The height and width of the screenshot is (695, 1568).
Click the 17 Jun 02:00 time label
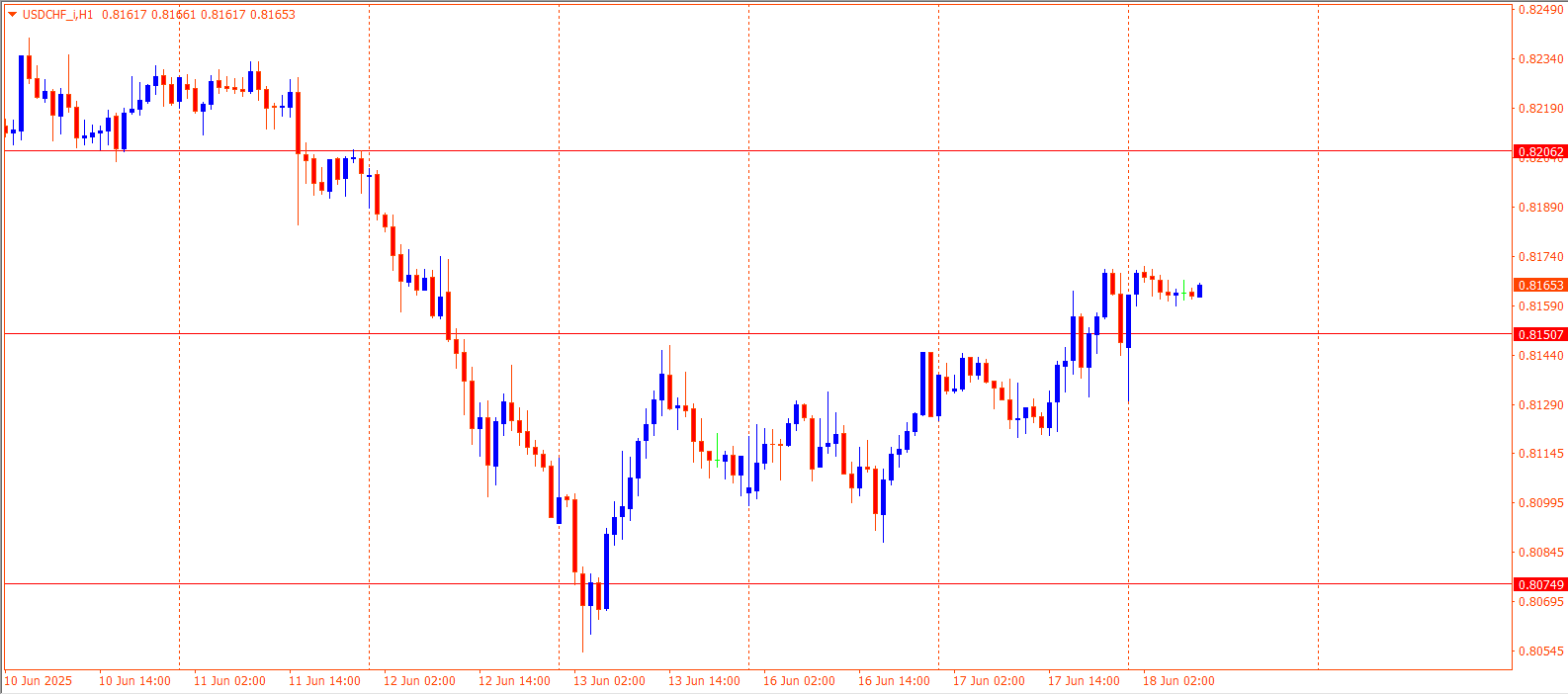coord(989,681)
